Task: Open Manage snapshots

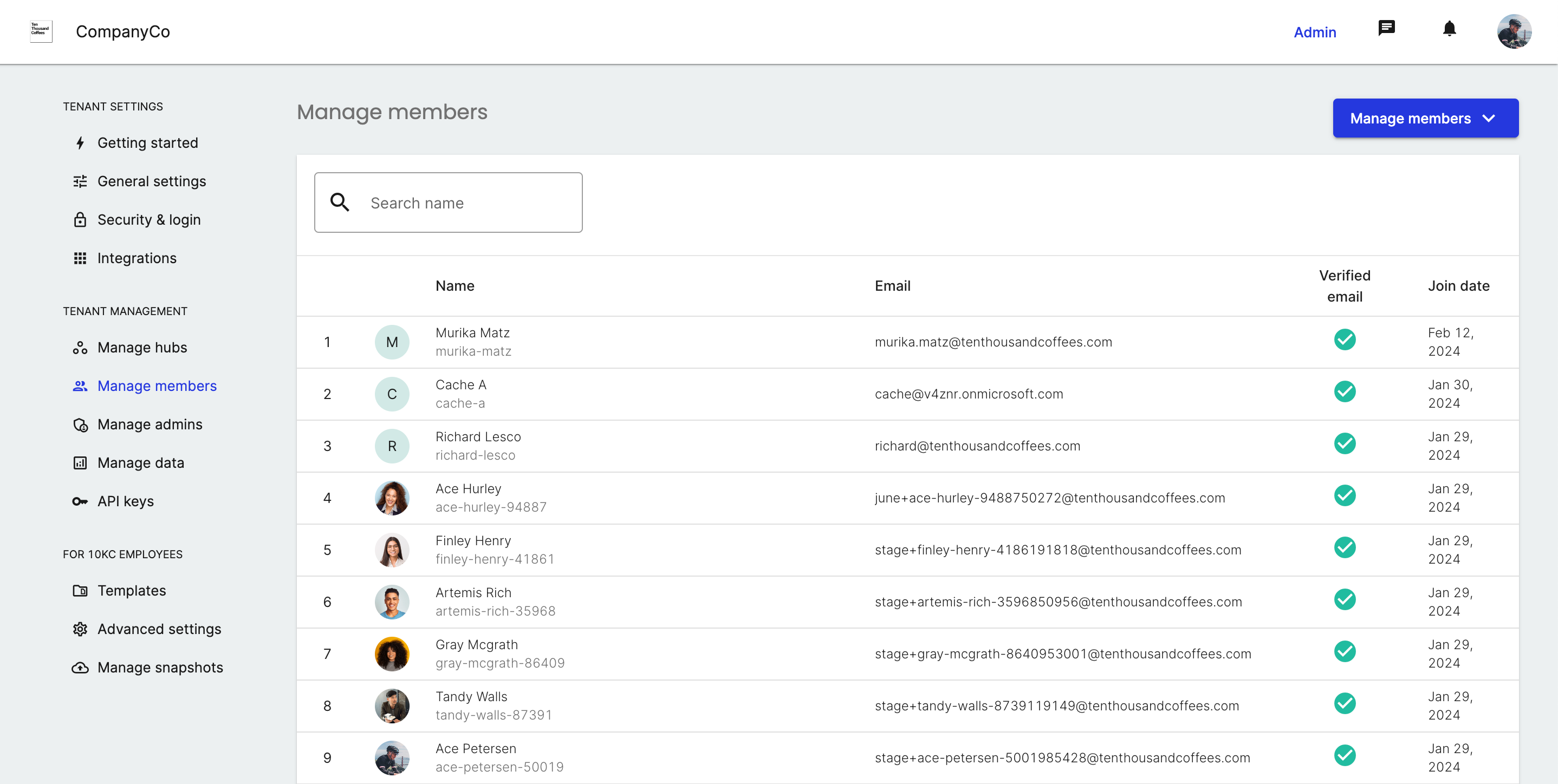Action: [x=160, y=668]
